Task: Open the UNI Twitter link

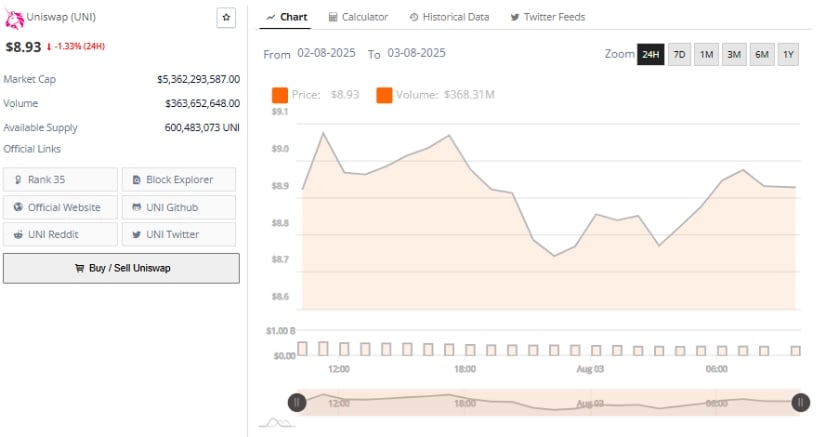Action: point(179,234)
